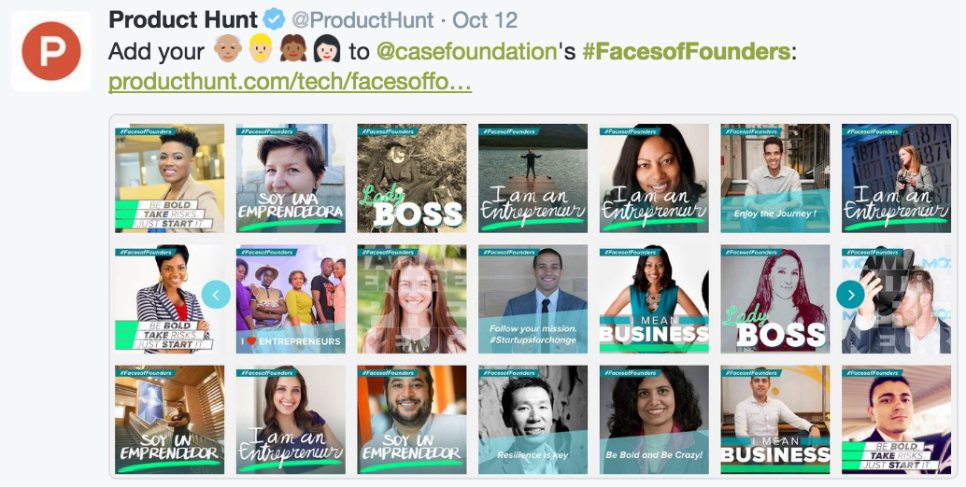Open the Oct 12 tweet timestamp
The width and height of the screenshot is (966, 487).
[x=485, y=20]
